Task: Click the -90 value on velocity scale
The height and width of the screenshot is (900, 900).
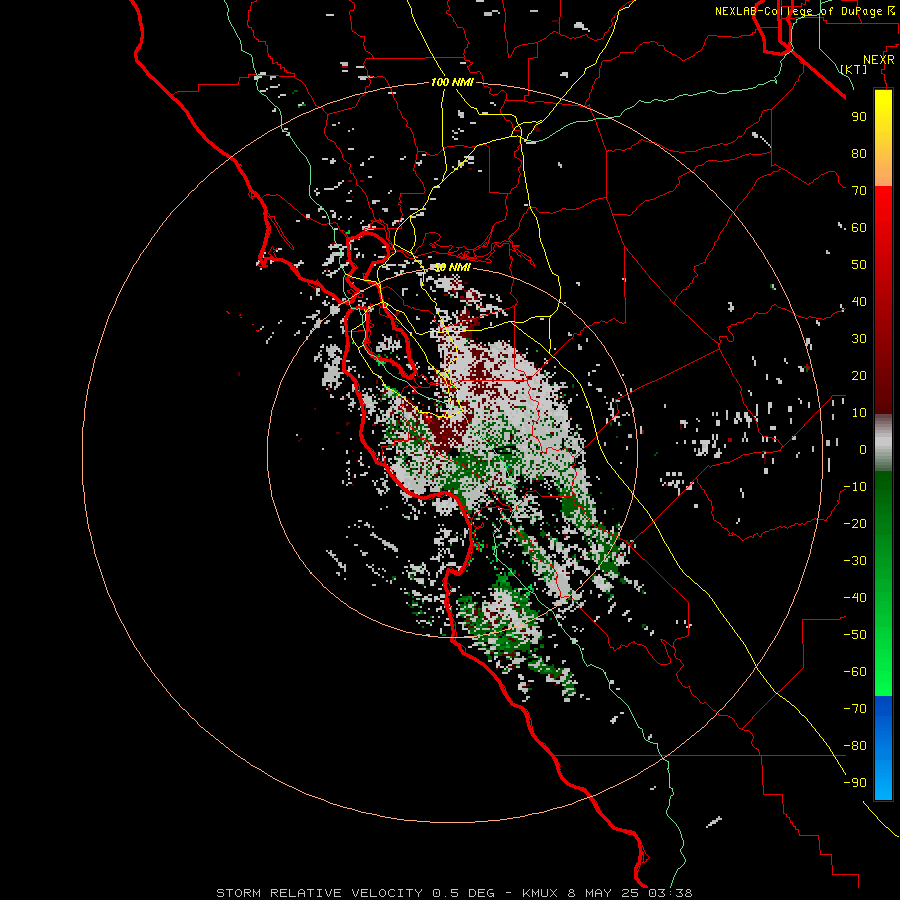Action: coord(855,783)
